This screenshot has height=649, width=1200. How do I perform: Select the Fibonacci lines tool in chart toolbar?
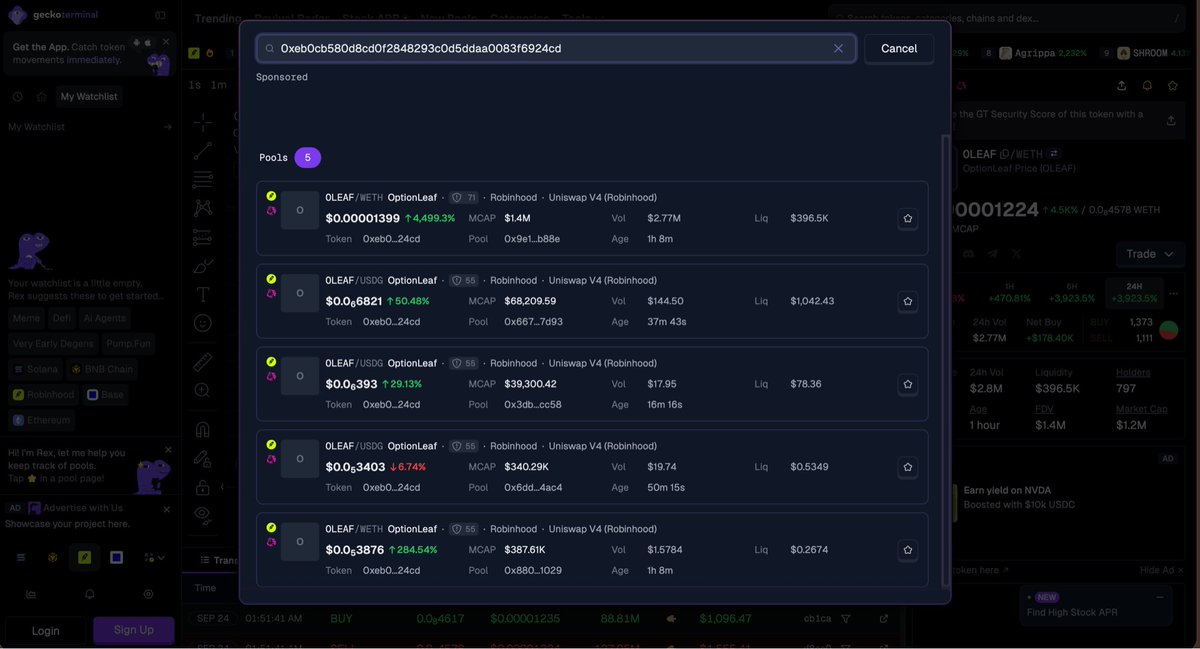pyautogui.click(x=203, y=180)
